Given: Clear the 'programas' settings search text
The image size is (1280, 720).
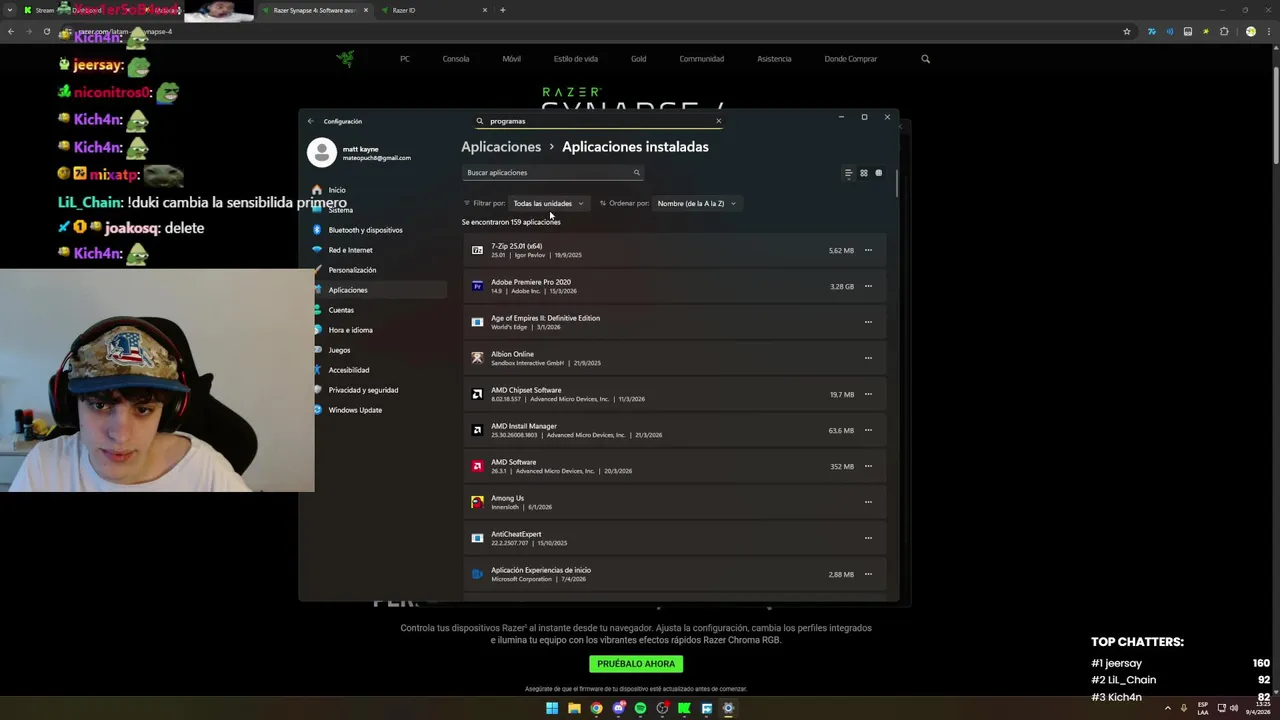Looking at the screenshot, I should (718, 121).
